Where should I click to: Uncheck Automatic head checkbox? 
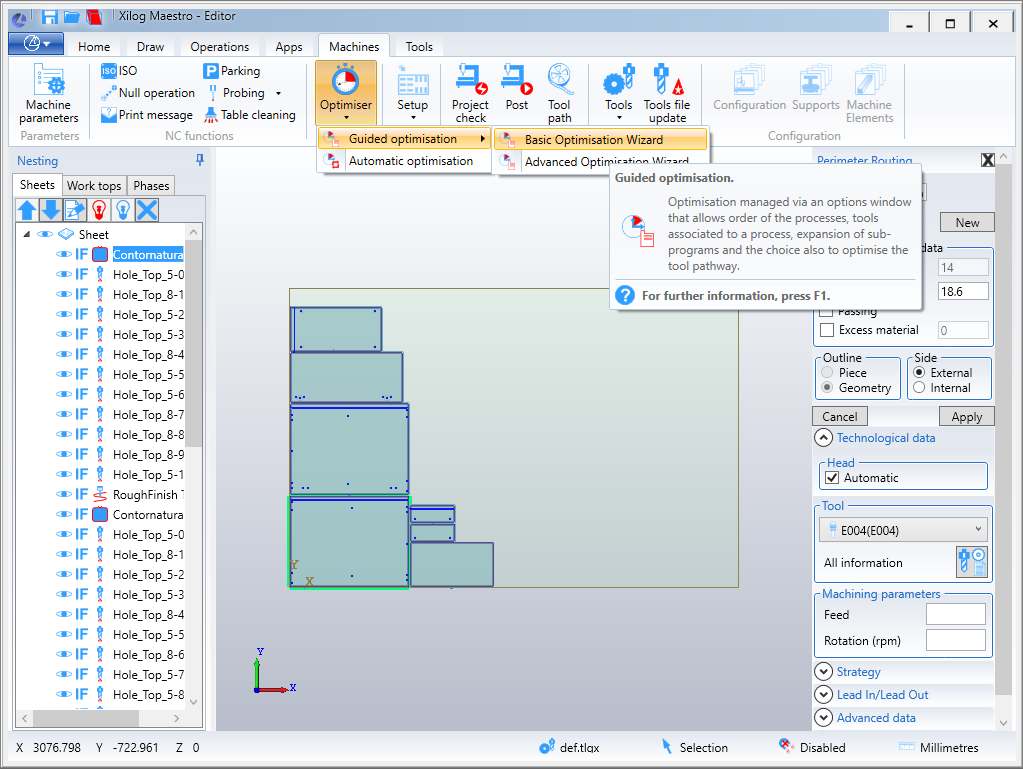tap(832, 477)
